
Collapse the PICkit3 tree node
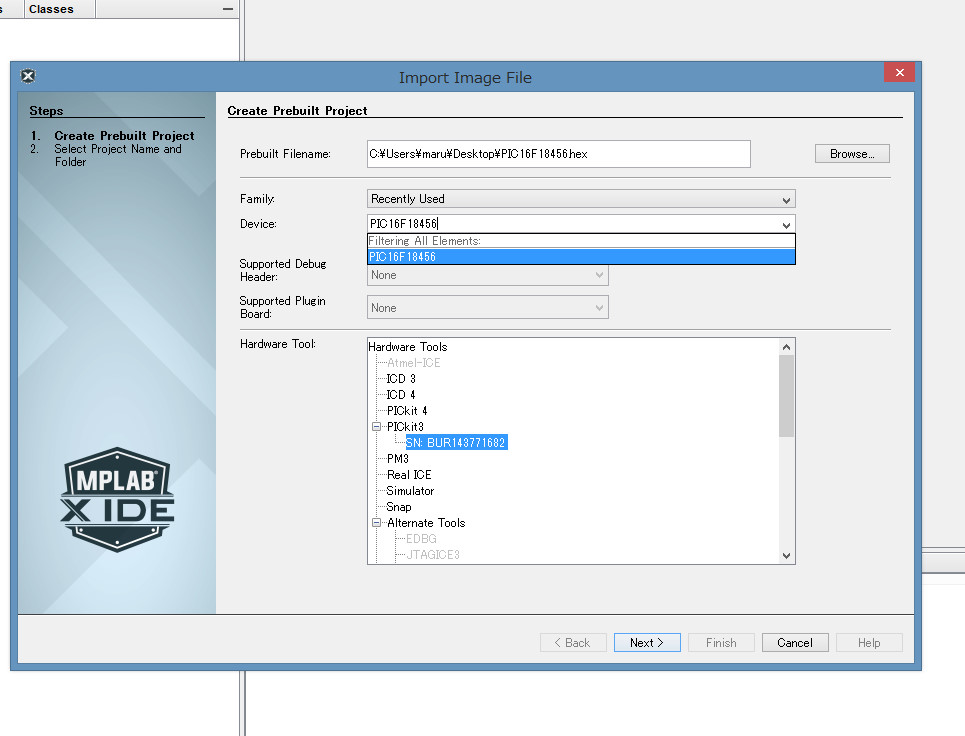pyautogui.click(x=377, y=426)
